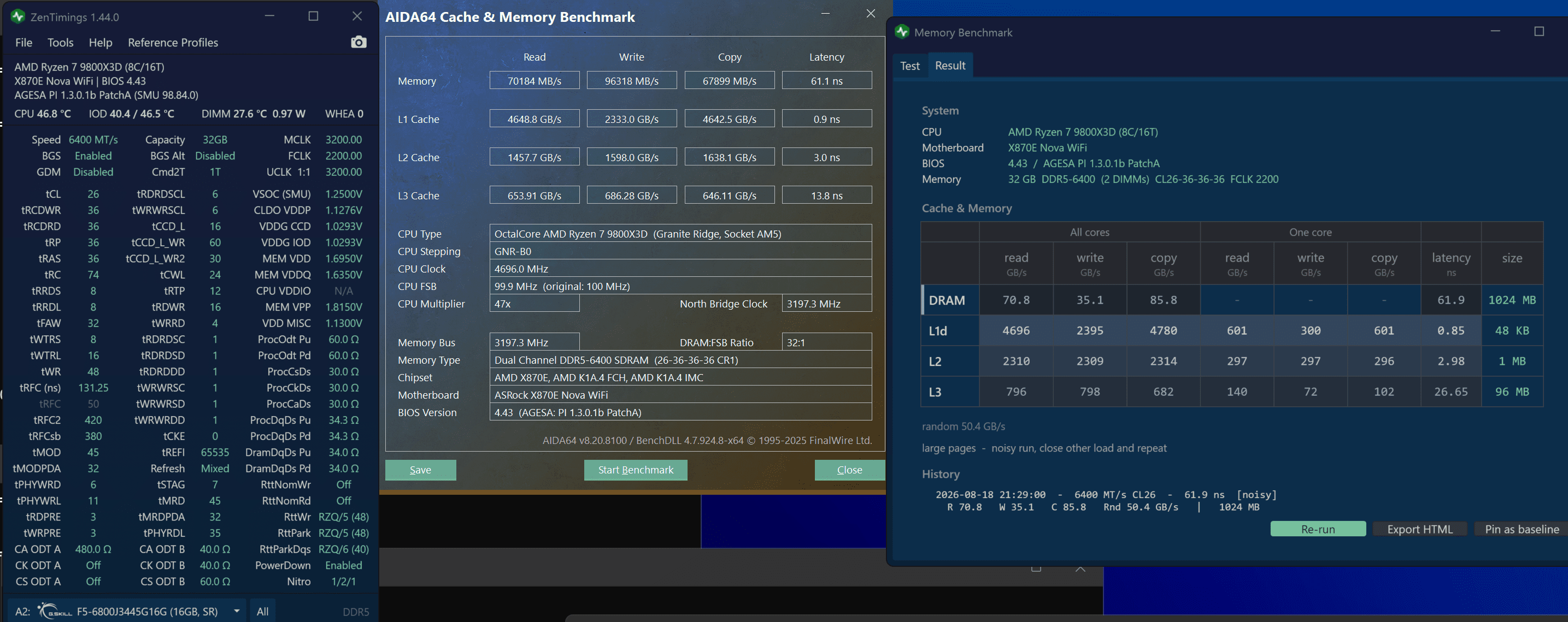This screenshot has height=622, width=1568.
Task: Click the Nitro value 1/2/1
Action: tap(343, 581)
